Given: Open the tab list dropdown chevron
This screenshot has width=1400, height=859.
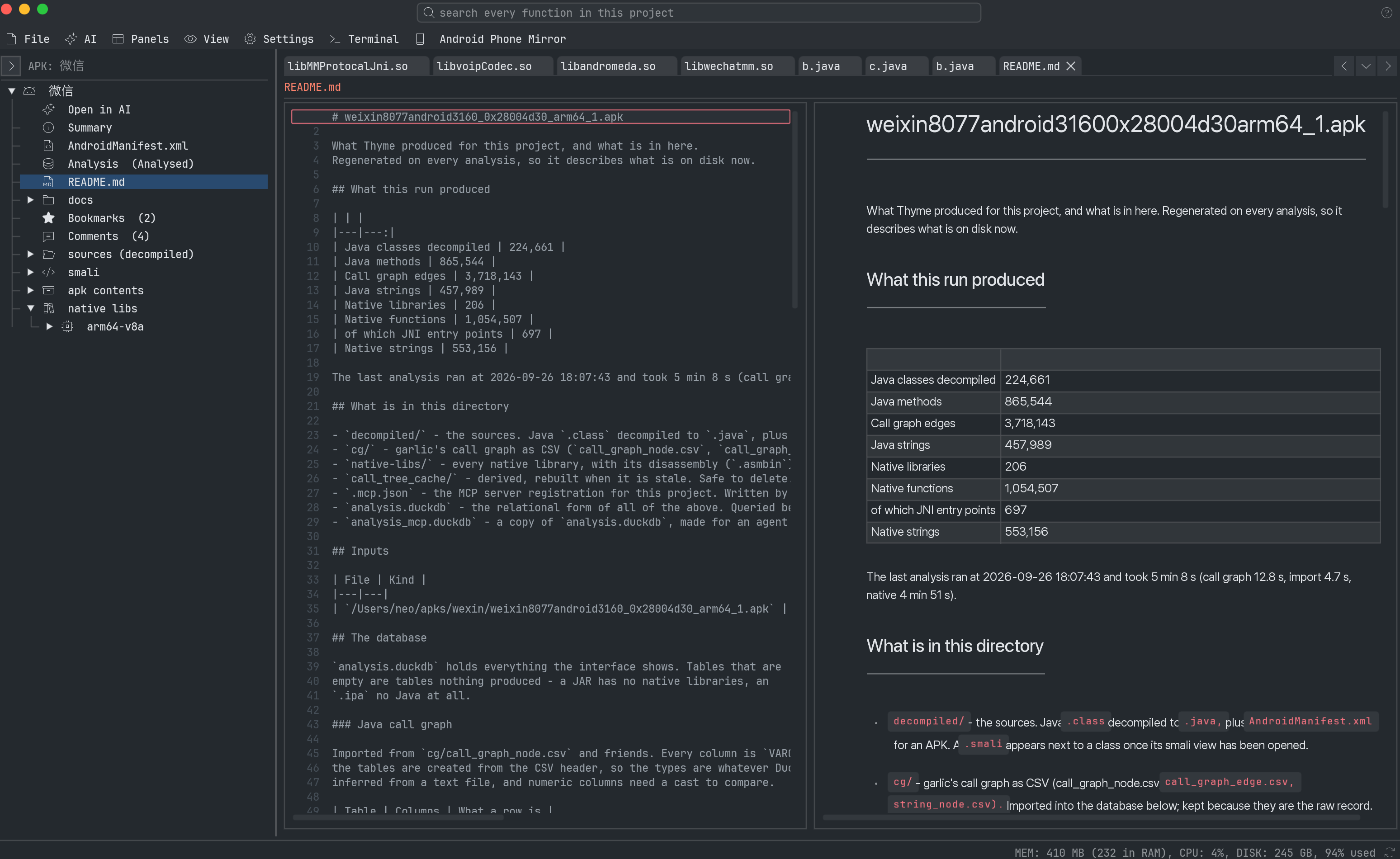Looking at the screenshot, I should click(x=1366, y=66).
